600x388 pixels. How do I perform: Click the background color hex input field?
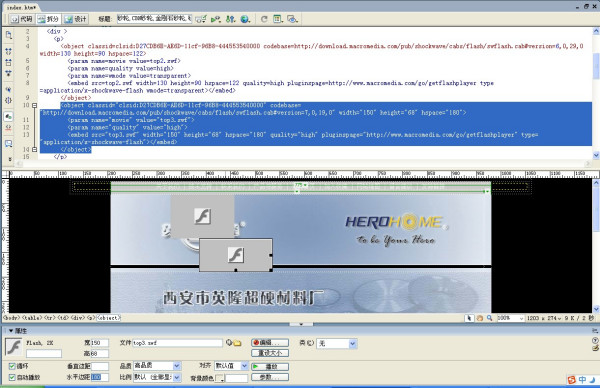point(236,378)
